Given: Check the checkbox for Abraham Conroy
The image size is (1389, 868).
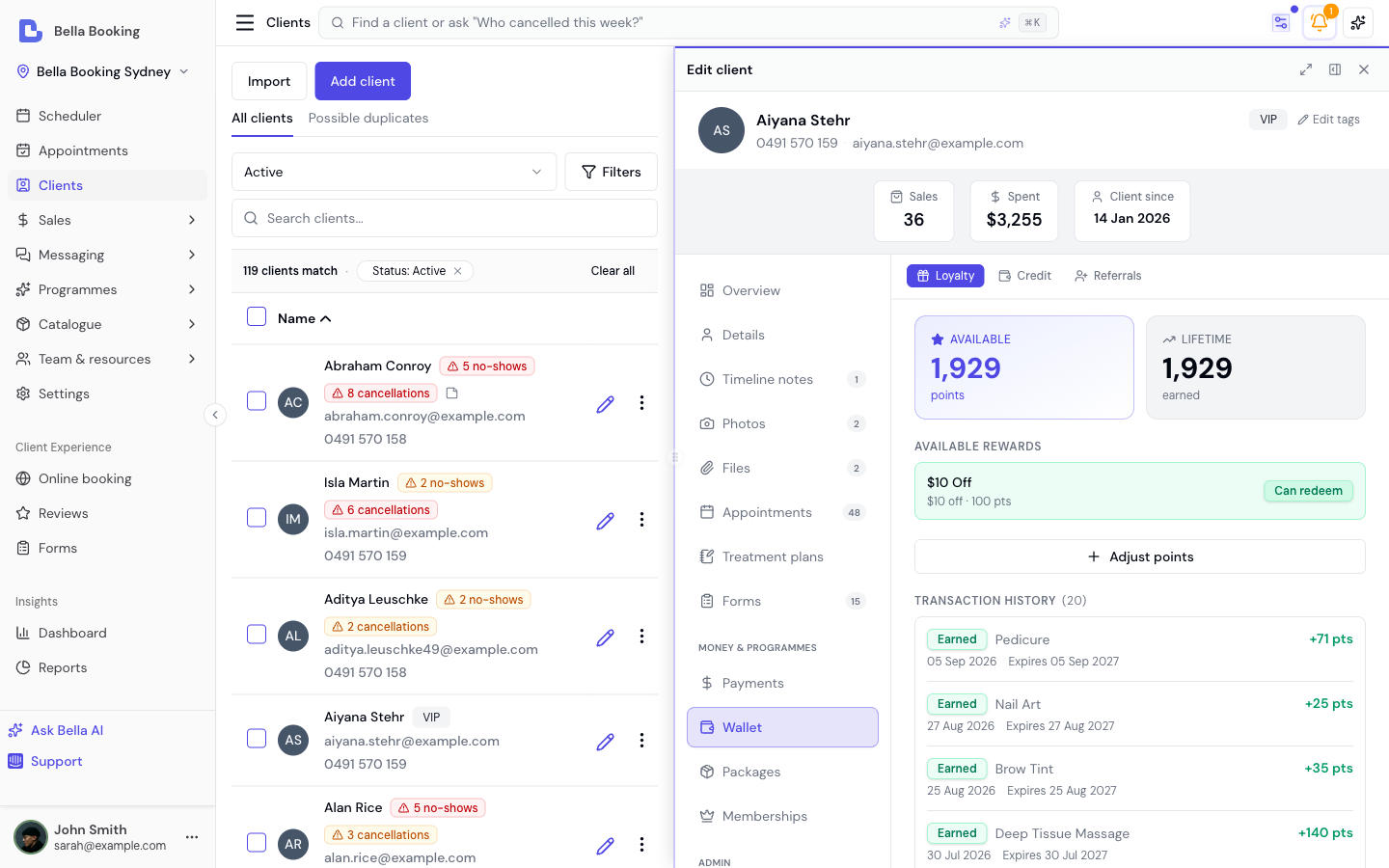Looking at the screenshot, I should click(257, 401).
